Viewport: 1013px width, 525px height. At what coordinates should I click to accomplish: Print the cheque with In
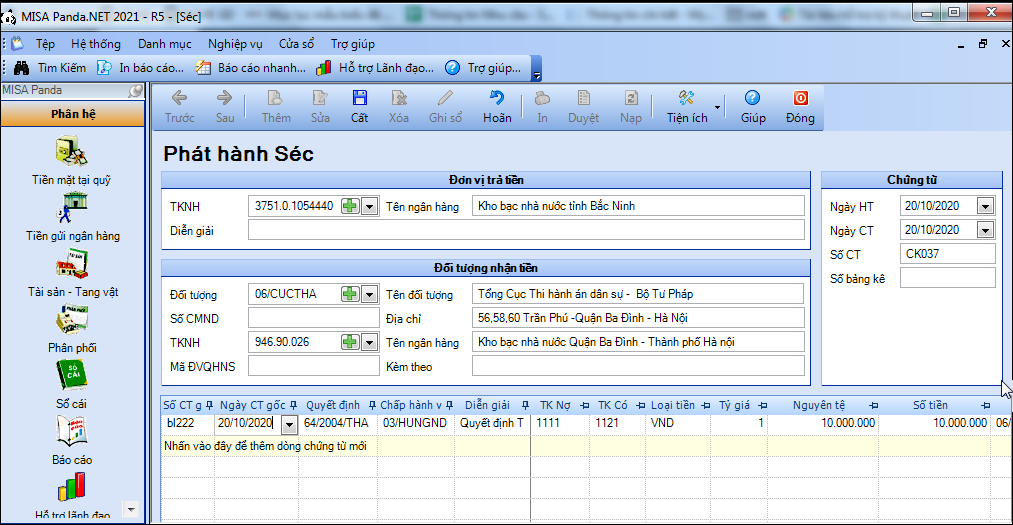(542, 107)
